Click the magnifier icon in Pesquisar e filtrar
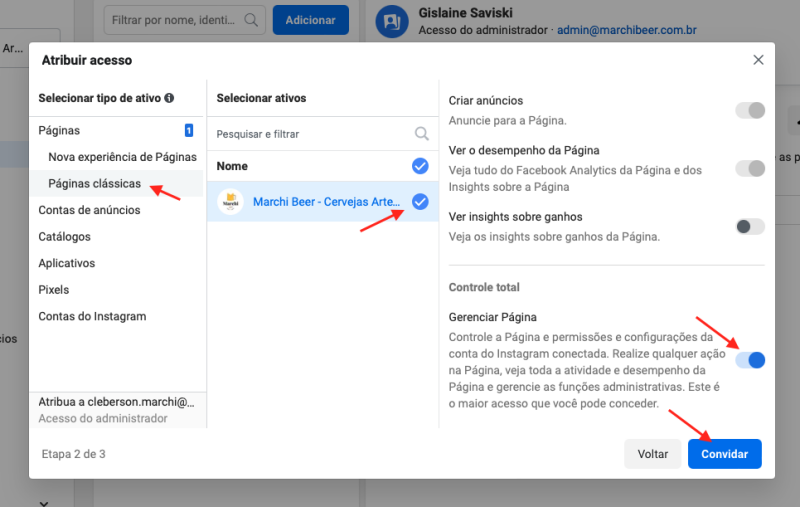 [423, 133]
